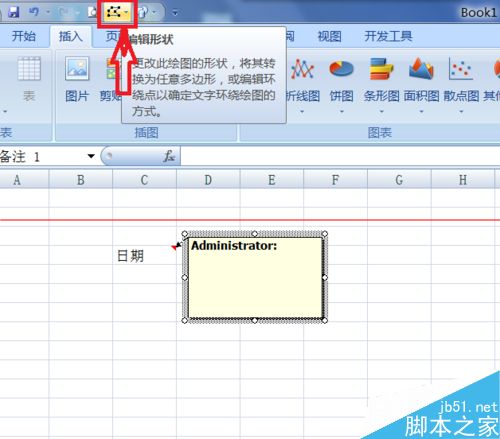Click the fx insert function button
The height and width of the screenshot is (439, 500).
pos(169,156)
